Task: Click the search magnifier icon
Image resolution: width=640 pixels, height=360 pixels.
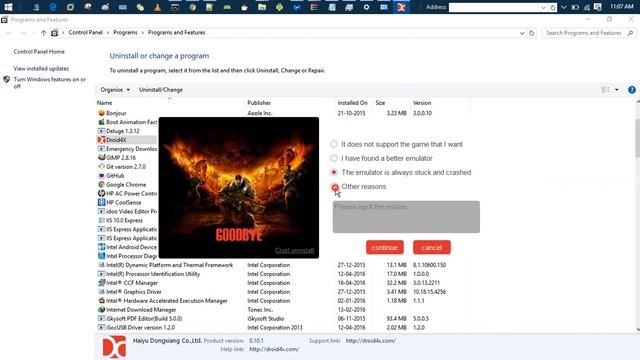Action: [630, 33]
